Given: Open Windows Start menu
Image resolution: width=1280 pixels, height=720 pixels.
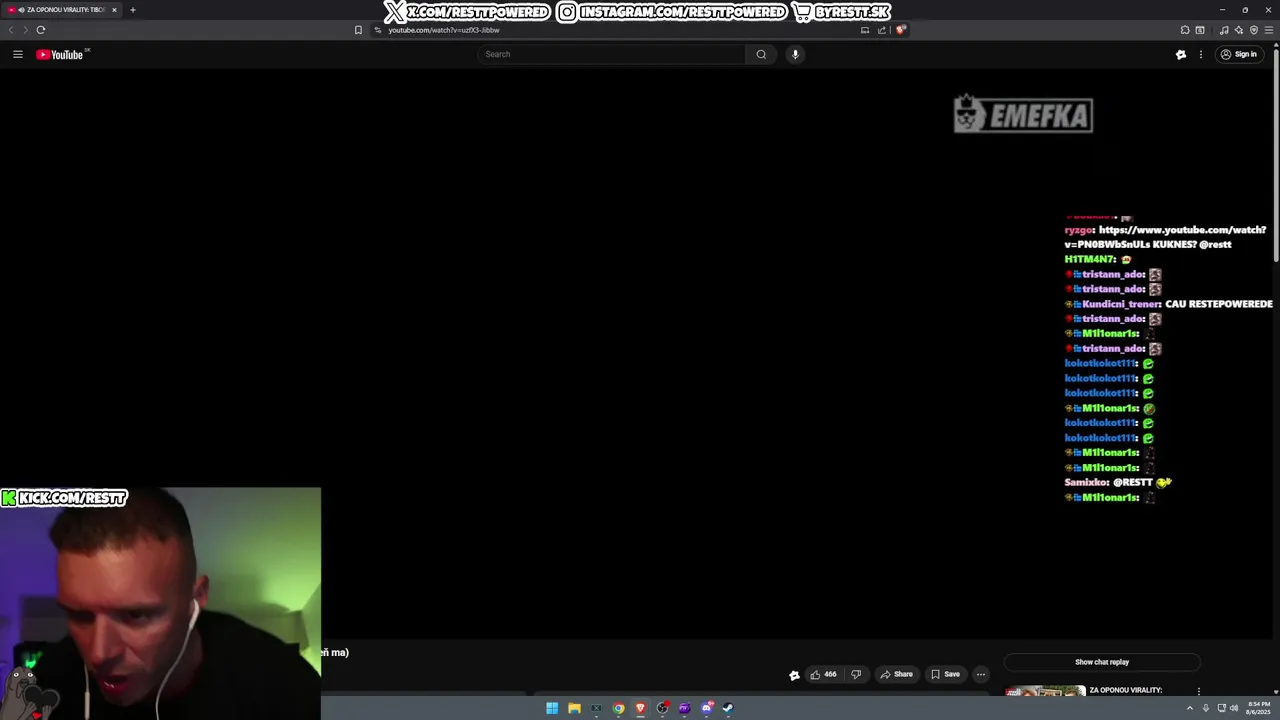Looking at the screenshot, I should pos(552,708).
